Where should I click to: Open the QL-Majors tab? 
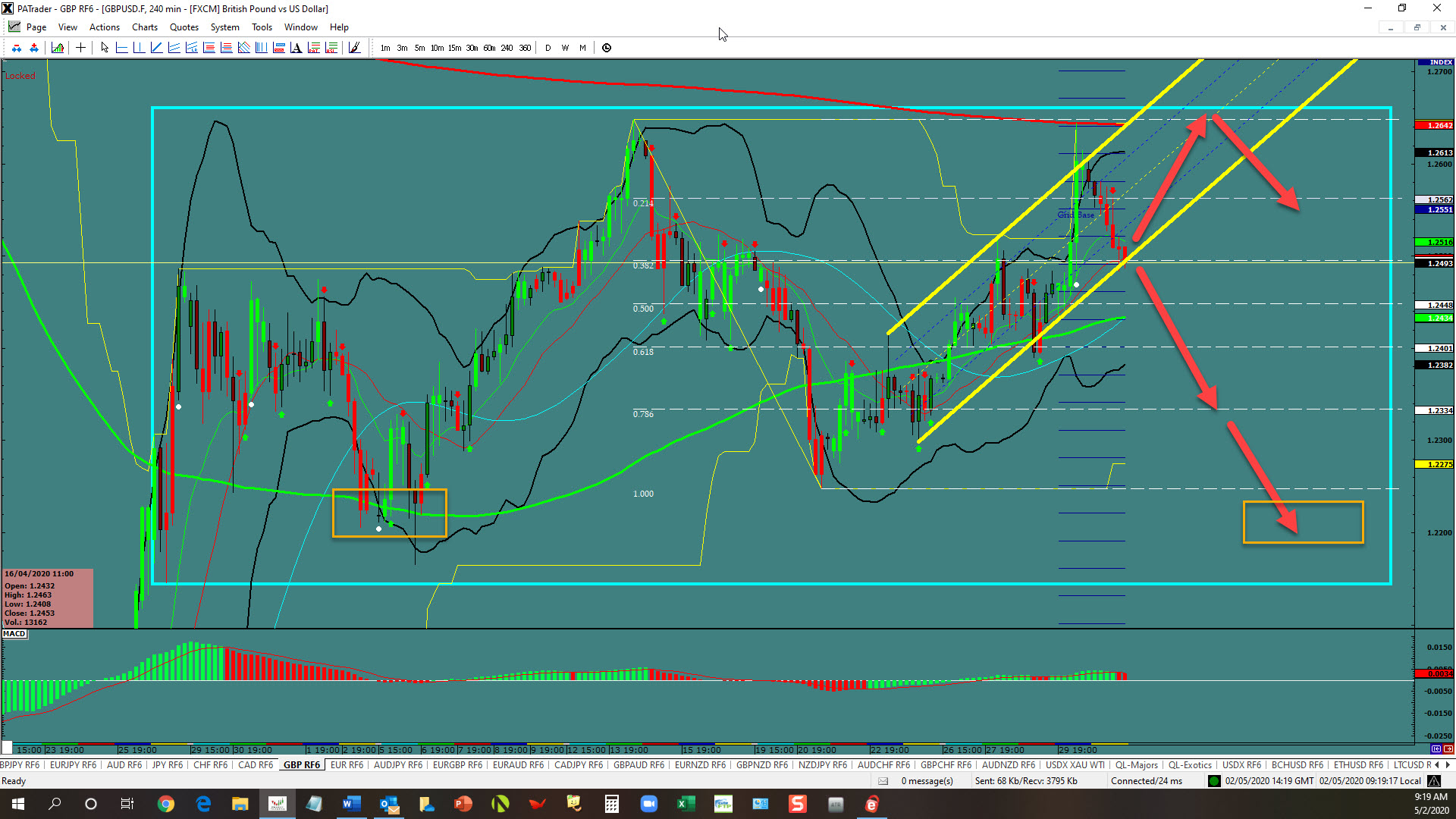click(1136, 765)
